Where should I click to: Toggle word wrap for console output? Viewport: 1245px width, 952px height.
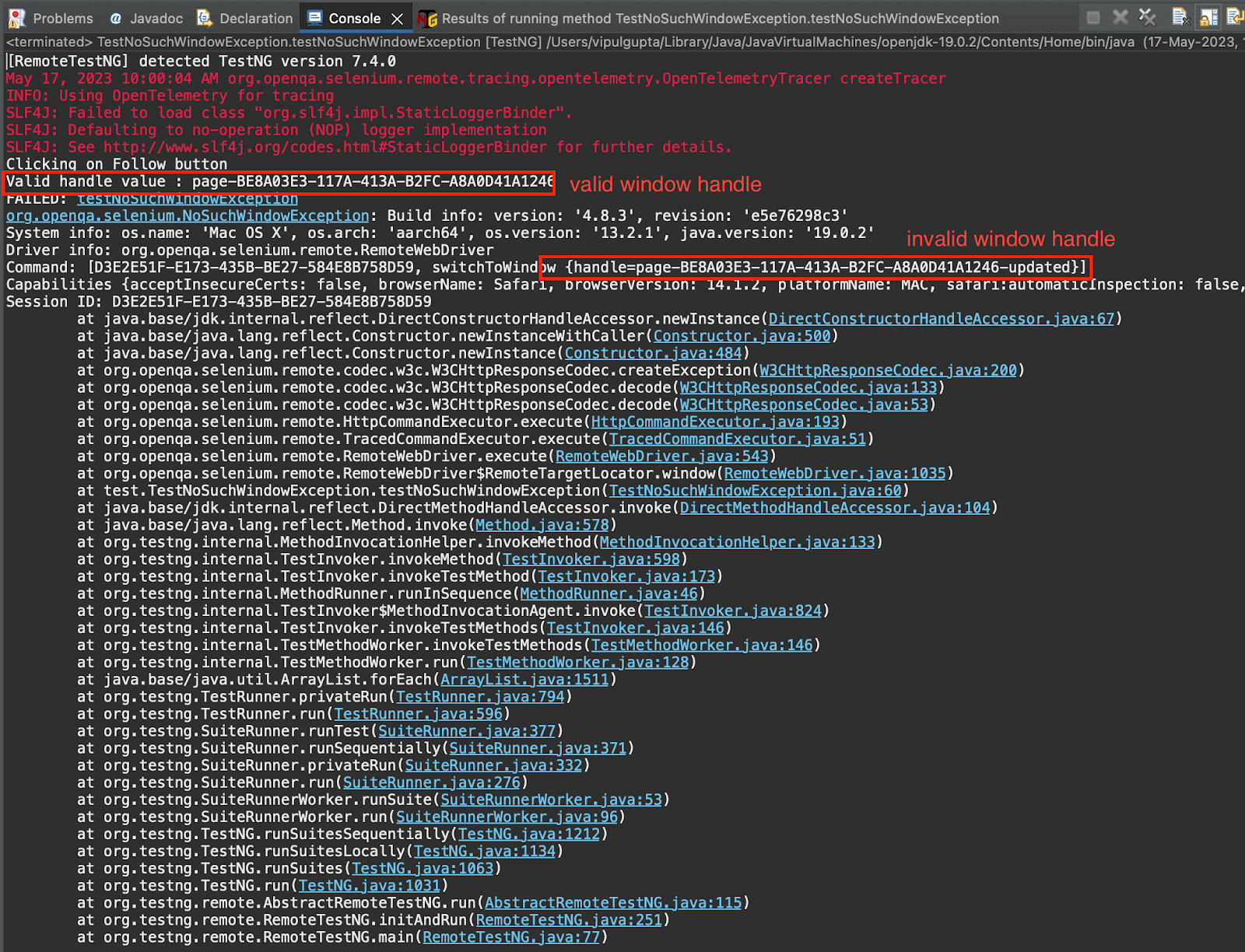[x=1236, y=17]
